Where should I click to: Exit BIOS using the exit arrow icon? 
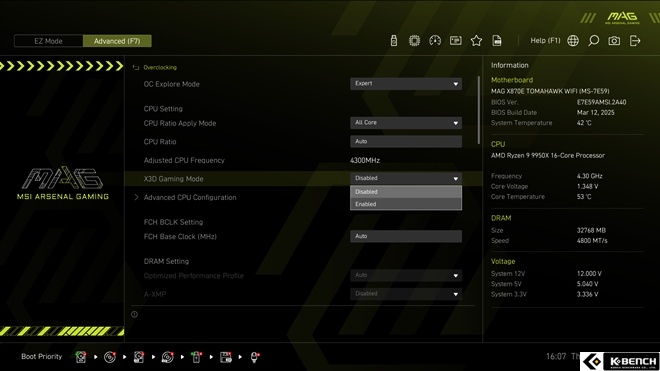635,40
